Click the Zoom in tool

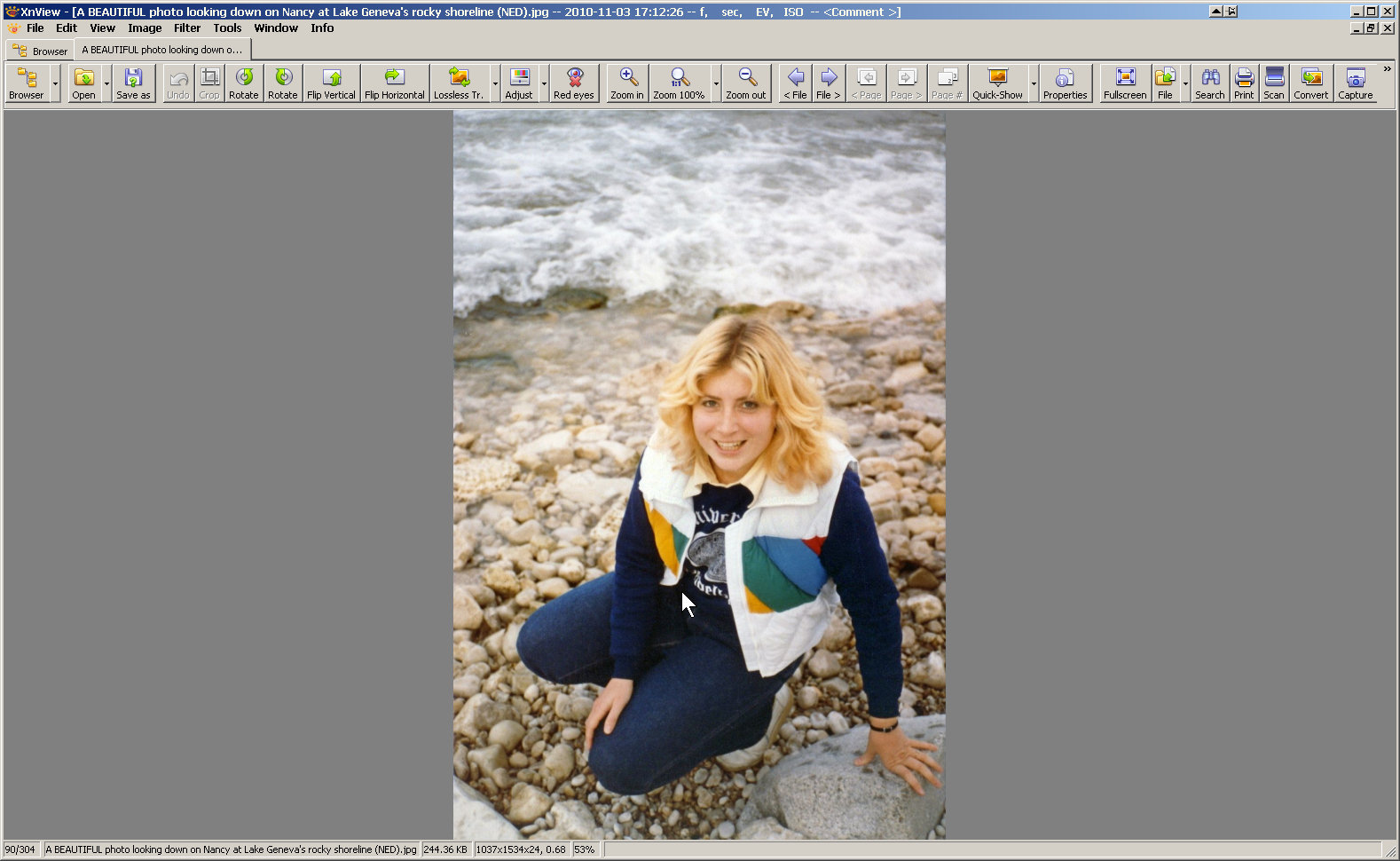(x=626, y=83)
